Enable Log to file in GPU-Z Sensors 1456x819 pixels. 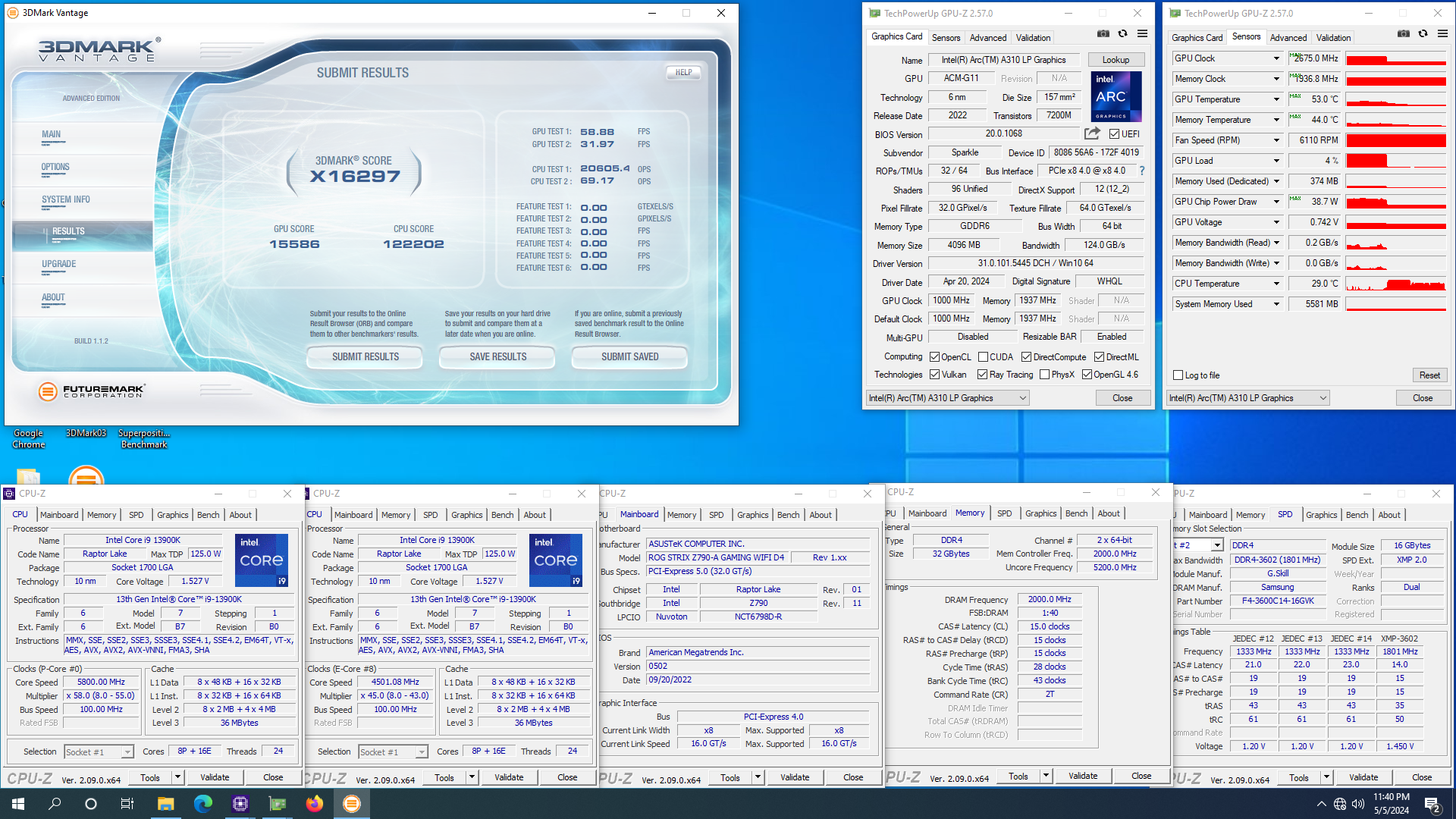1178,375
